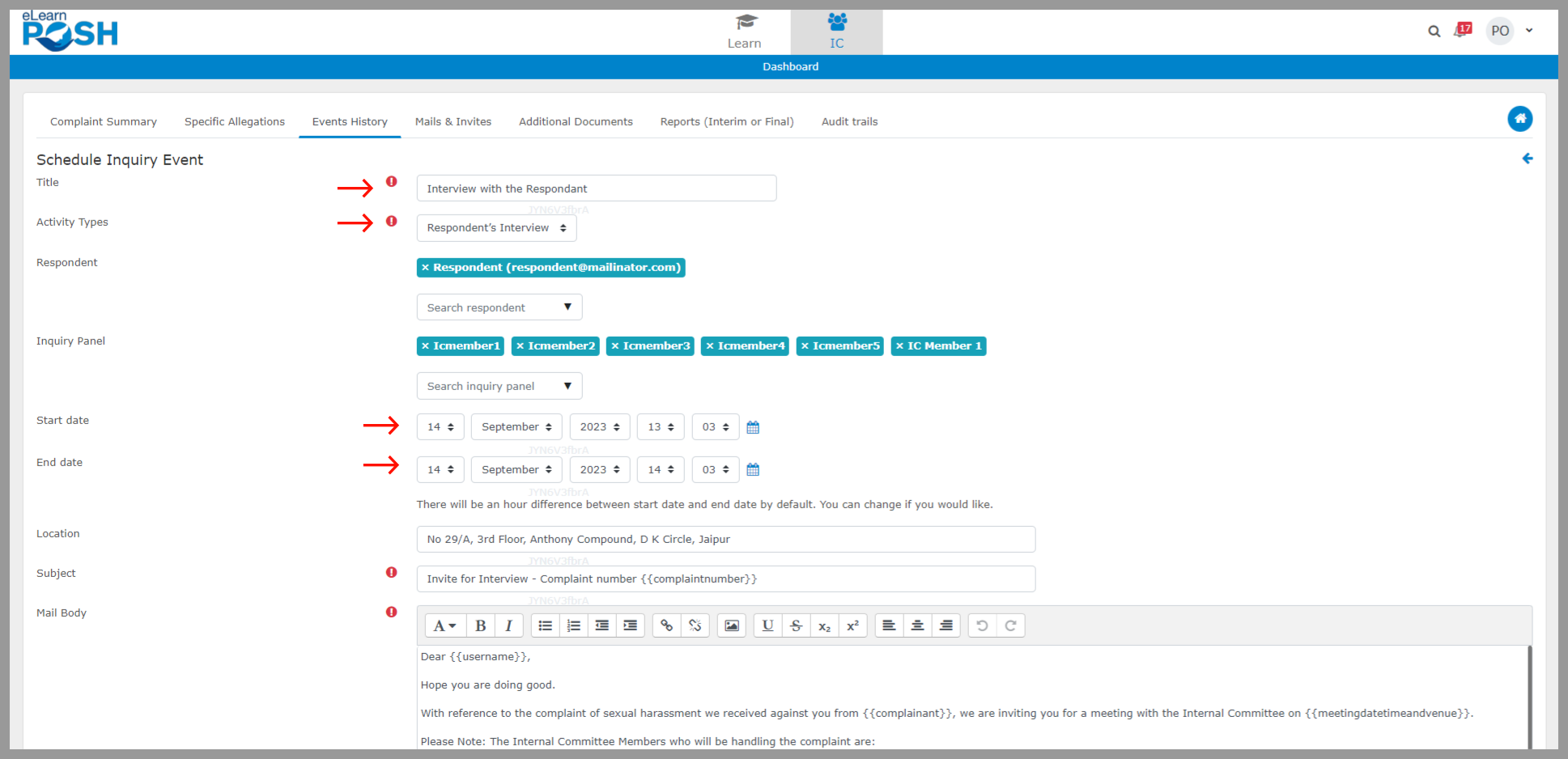
Task: Apply strikethrough formatting to text
Action: tap(796, 625)
